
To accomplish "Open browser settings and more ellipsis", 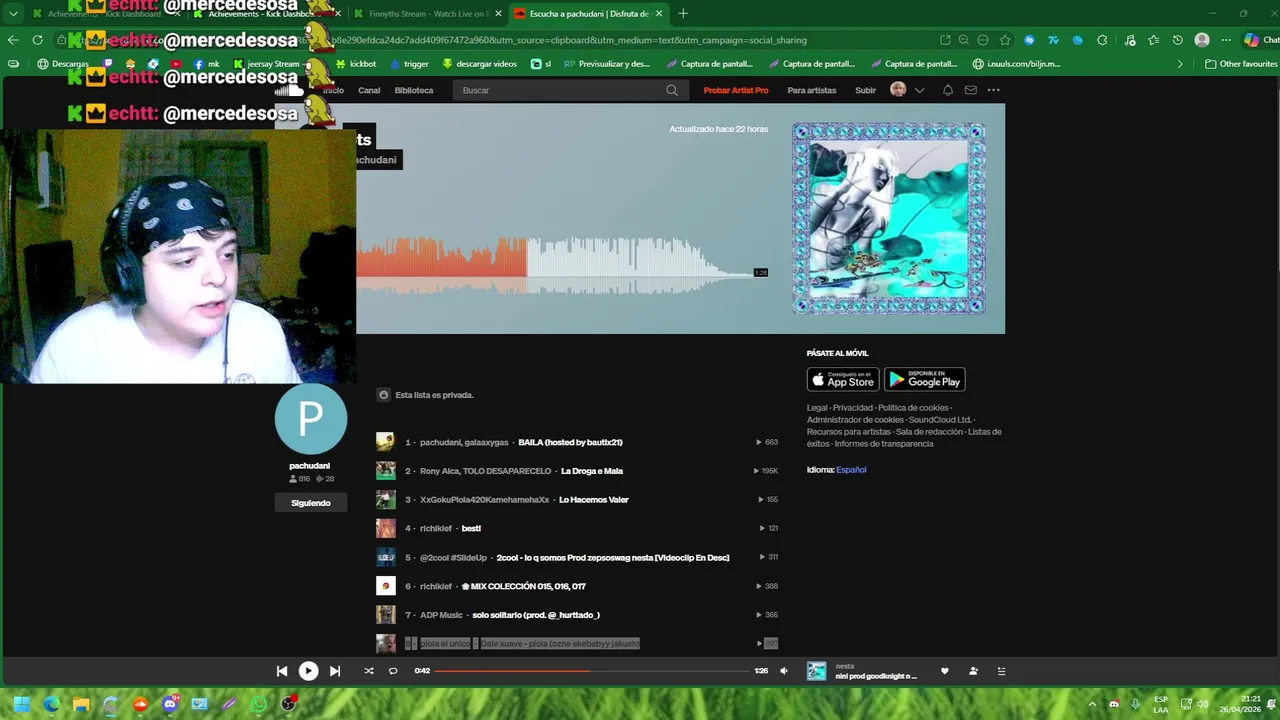I will [1226, 40].
